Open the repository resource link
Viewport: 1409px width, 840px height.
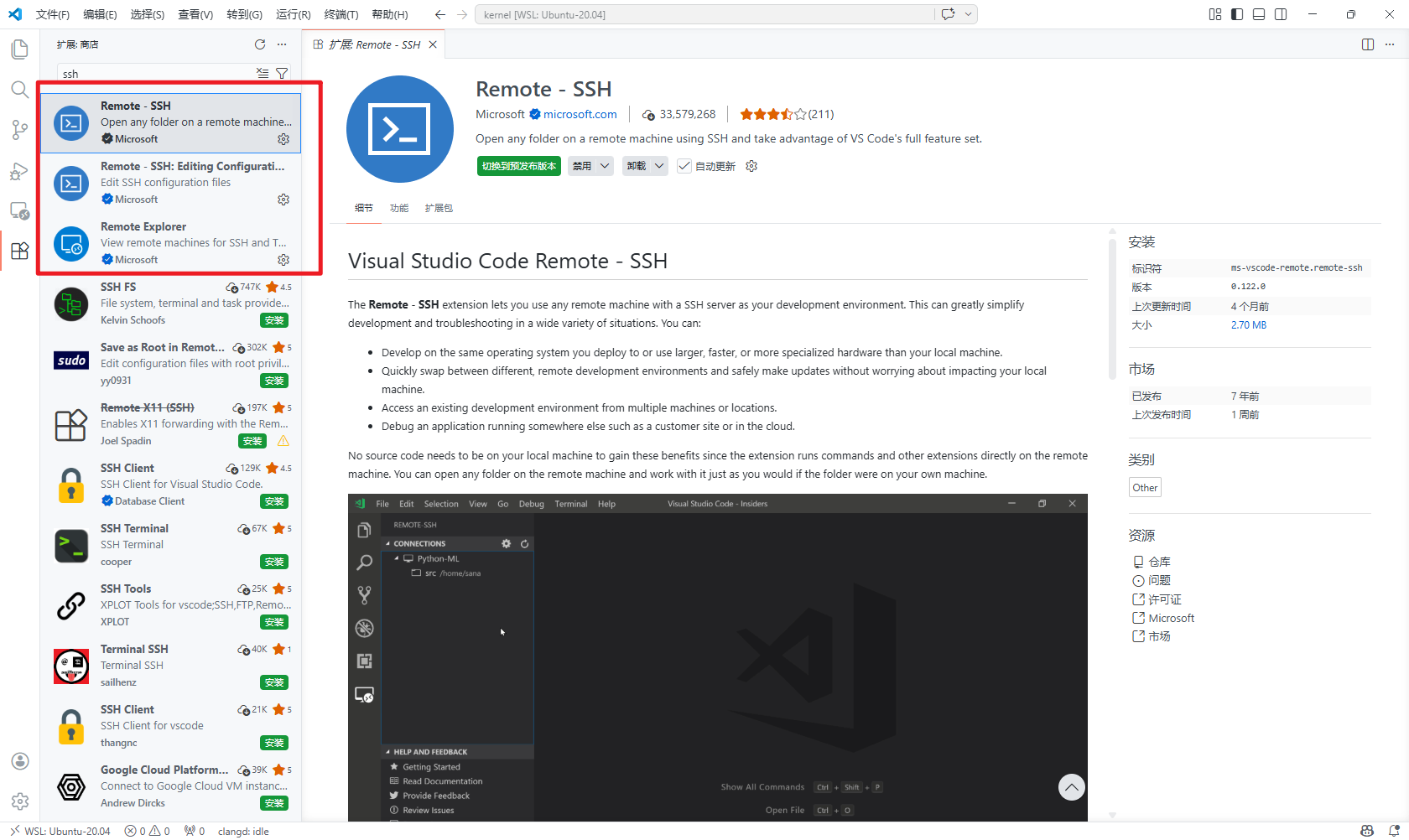point(1159,562)
